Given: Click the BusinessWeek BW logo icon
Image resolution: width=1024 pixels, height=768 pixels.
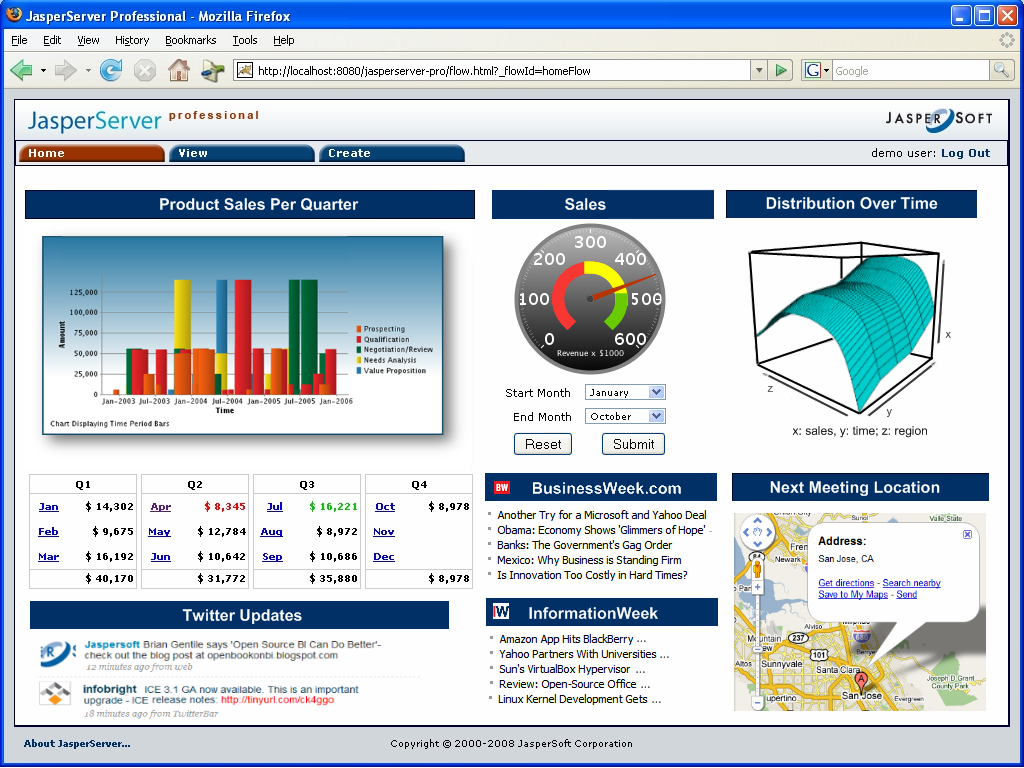Looking at the screenshot, I should tap(502, 487).
